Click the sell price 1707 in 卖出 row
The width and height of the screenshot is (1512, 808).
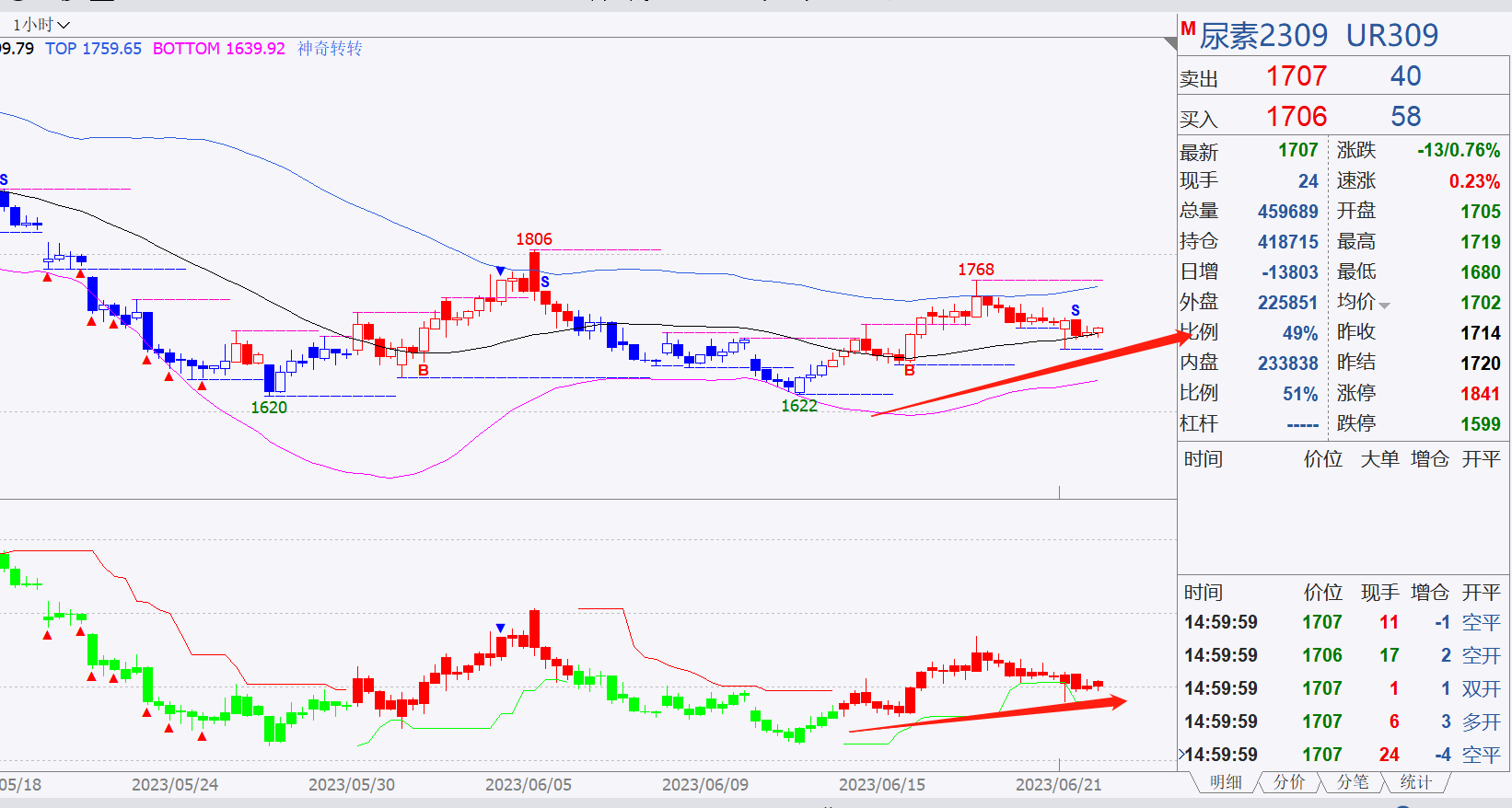1297,76
